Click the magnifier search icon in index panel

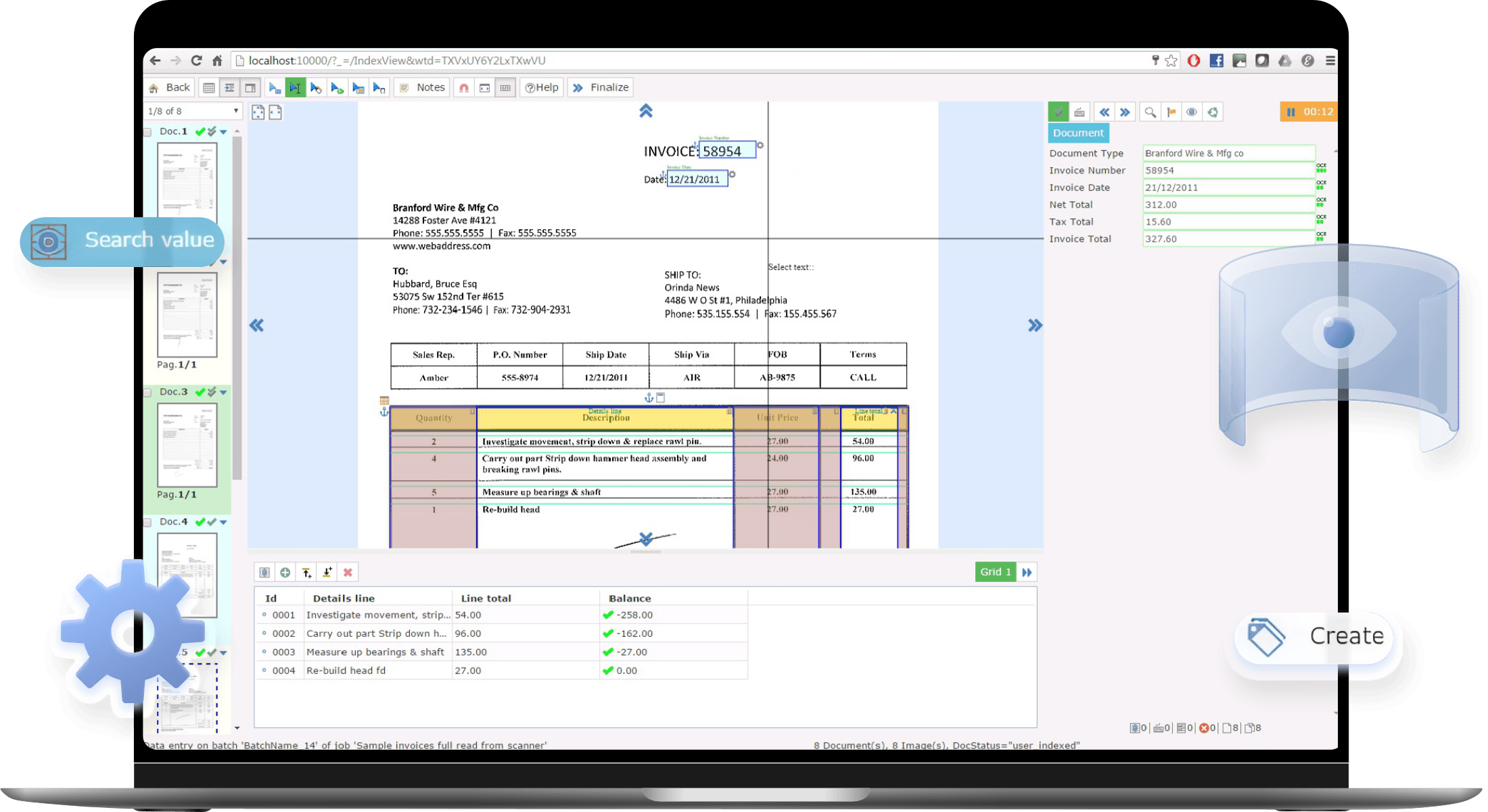click(1150, 112)
